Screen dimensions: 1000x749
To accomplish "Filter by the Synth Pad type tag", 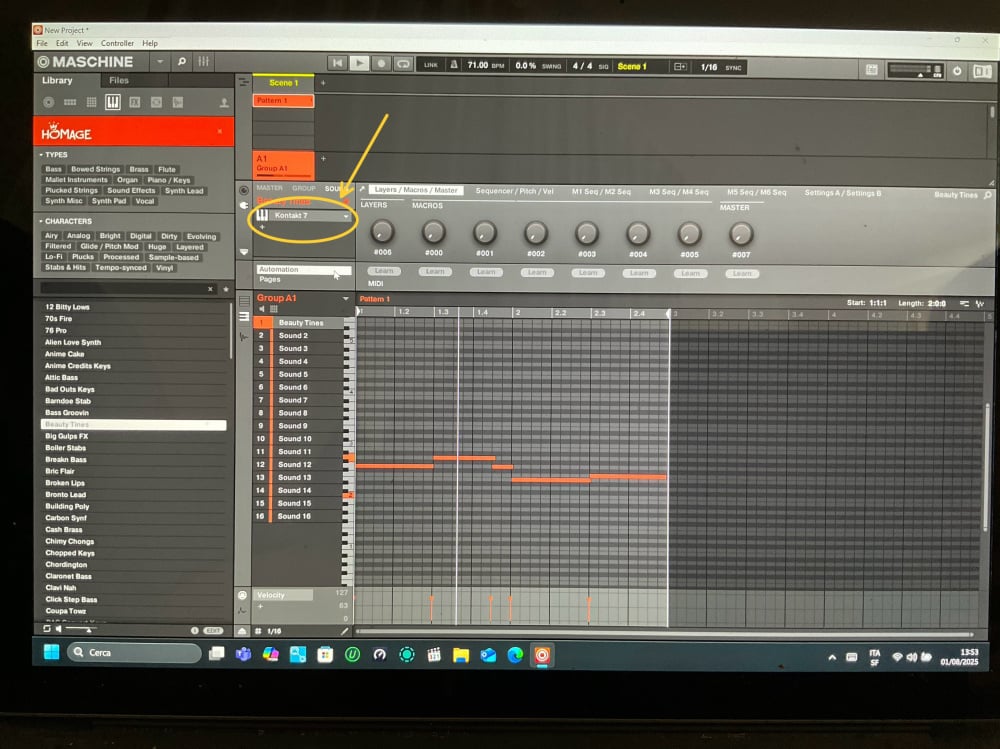I will 108,201.
